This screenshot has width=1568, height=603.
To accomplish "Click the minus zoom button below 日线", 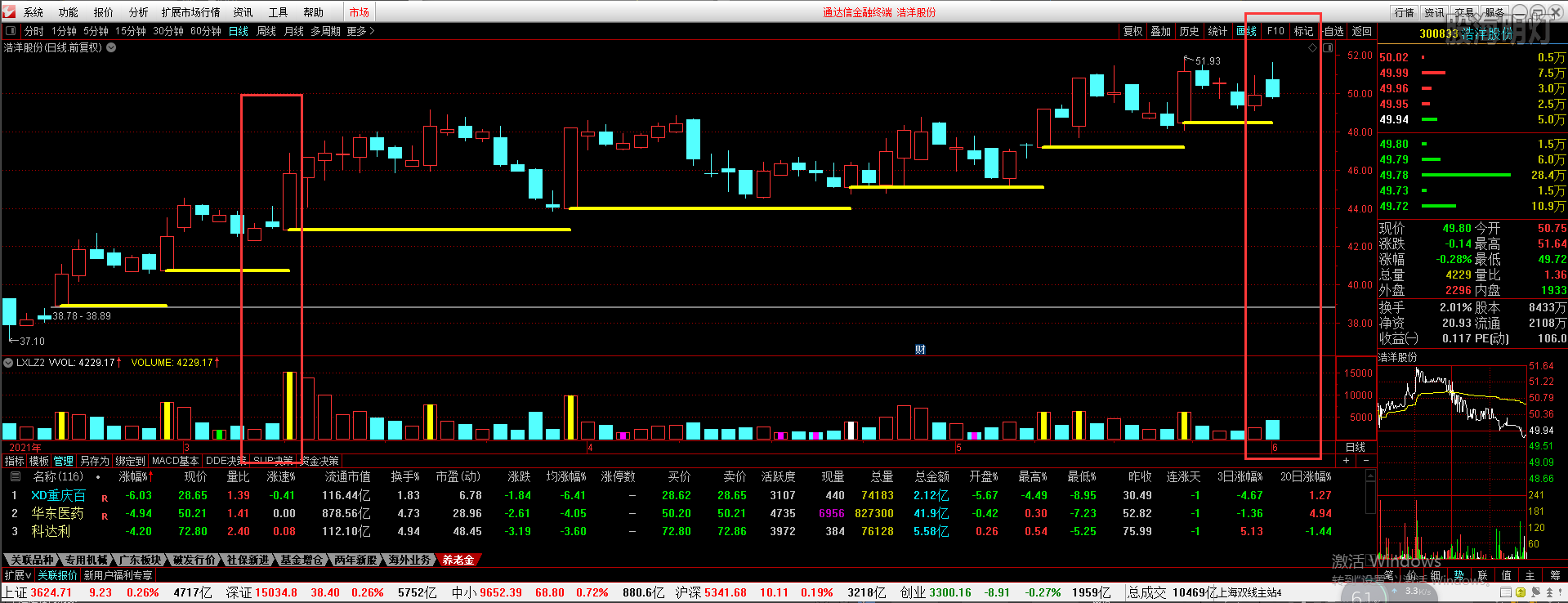I will coord(1366,461).
